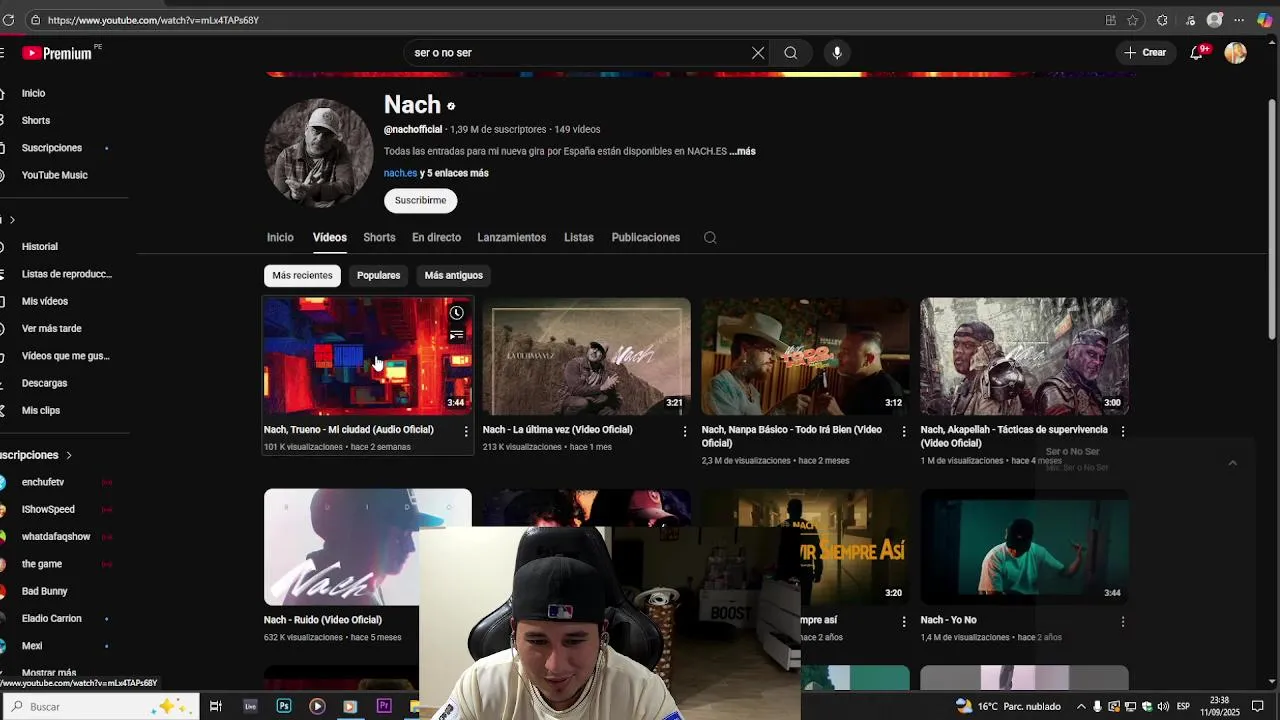The width and height of the screenshot is (1280, 720).
Task: Open the Tácticas de supervivencia video title
Action: click(1014, 436)
